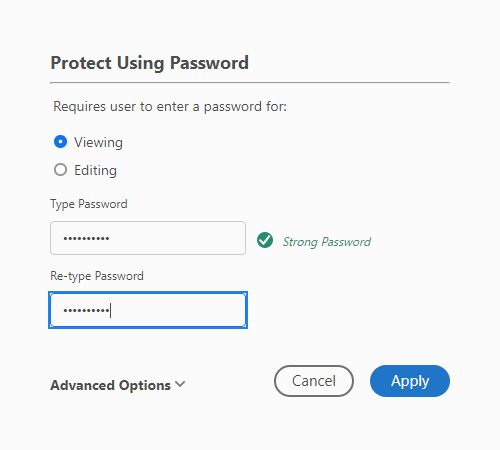Click the green strong password checkmark icon
Screen dimensions: 500x450
[x=265, y=240]
